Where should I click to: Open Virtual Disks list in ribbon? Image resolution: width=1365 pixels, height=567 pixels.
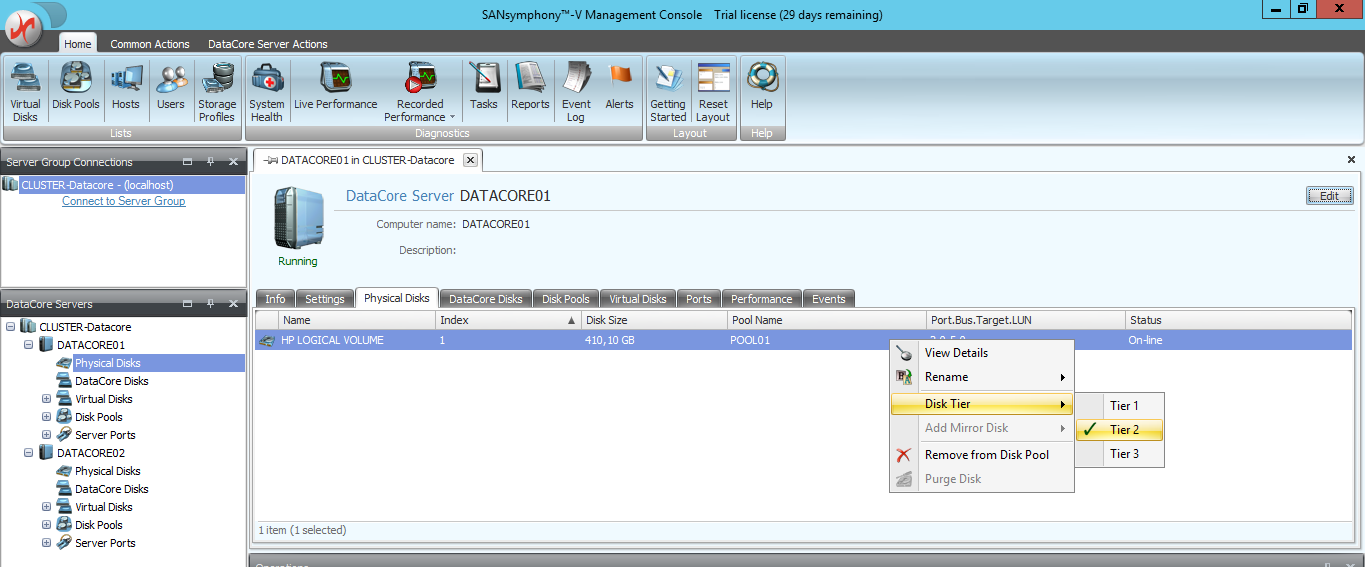25,92
